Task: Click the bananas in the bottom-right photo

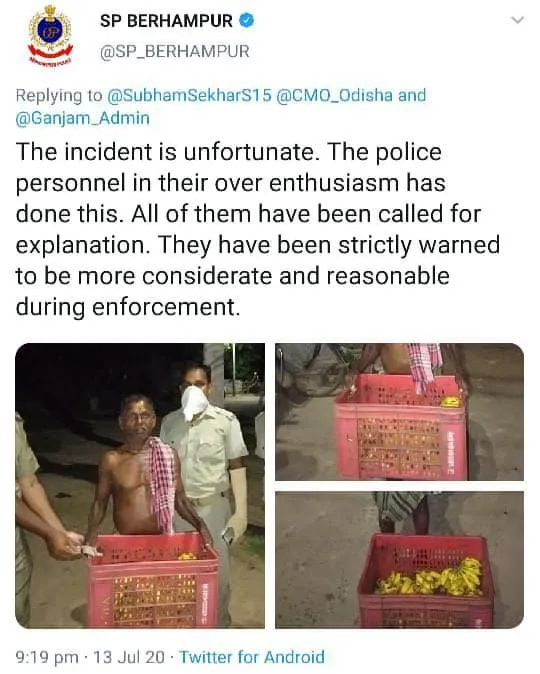Action: [x=430, y=578]
